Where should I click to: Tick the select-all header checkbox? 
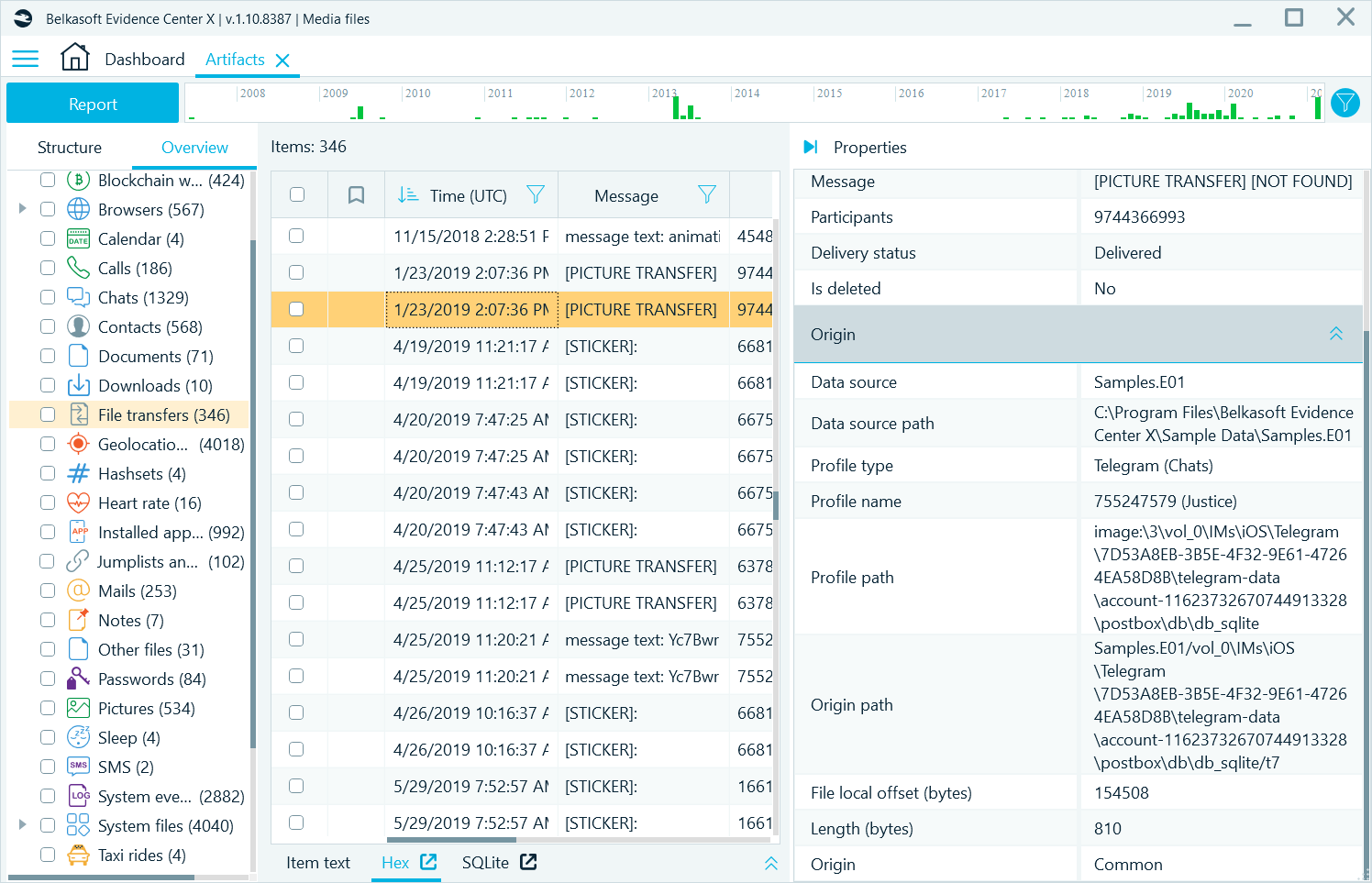(296, 194)
